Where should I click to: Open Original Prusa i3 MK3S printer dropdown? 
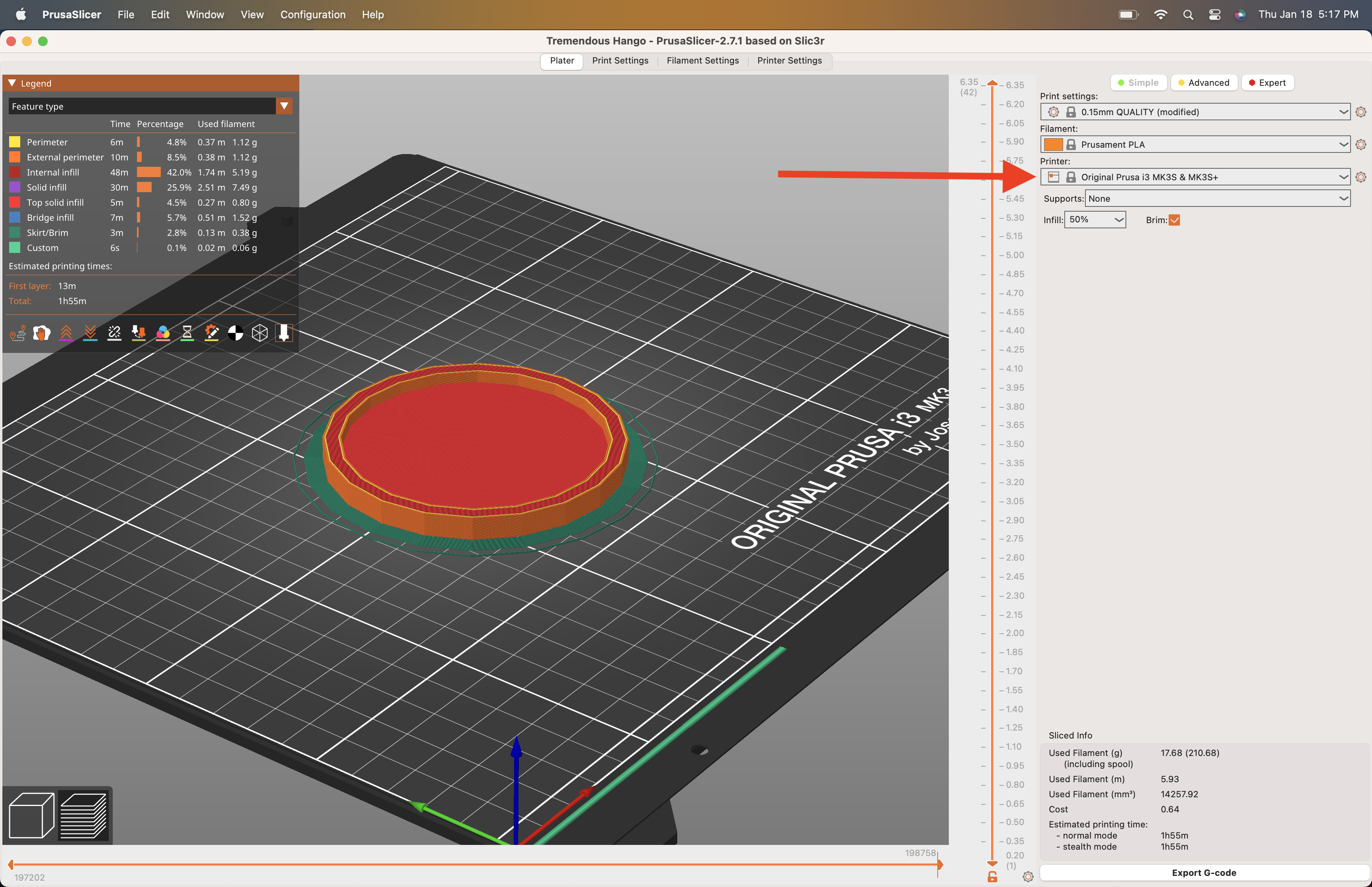(1195, 177)
